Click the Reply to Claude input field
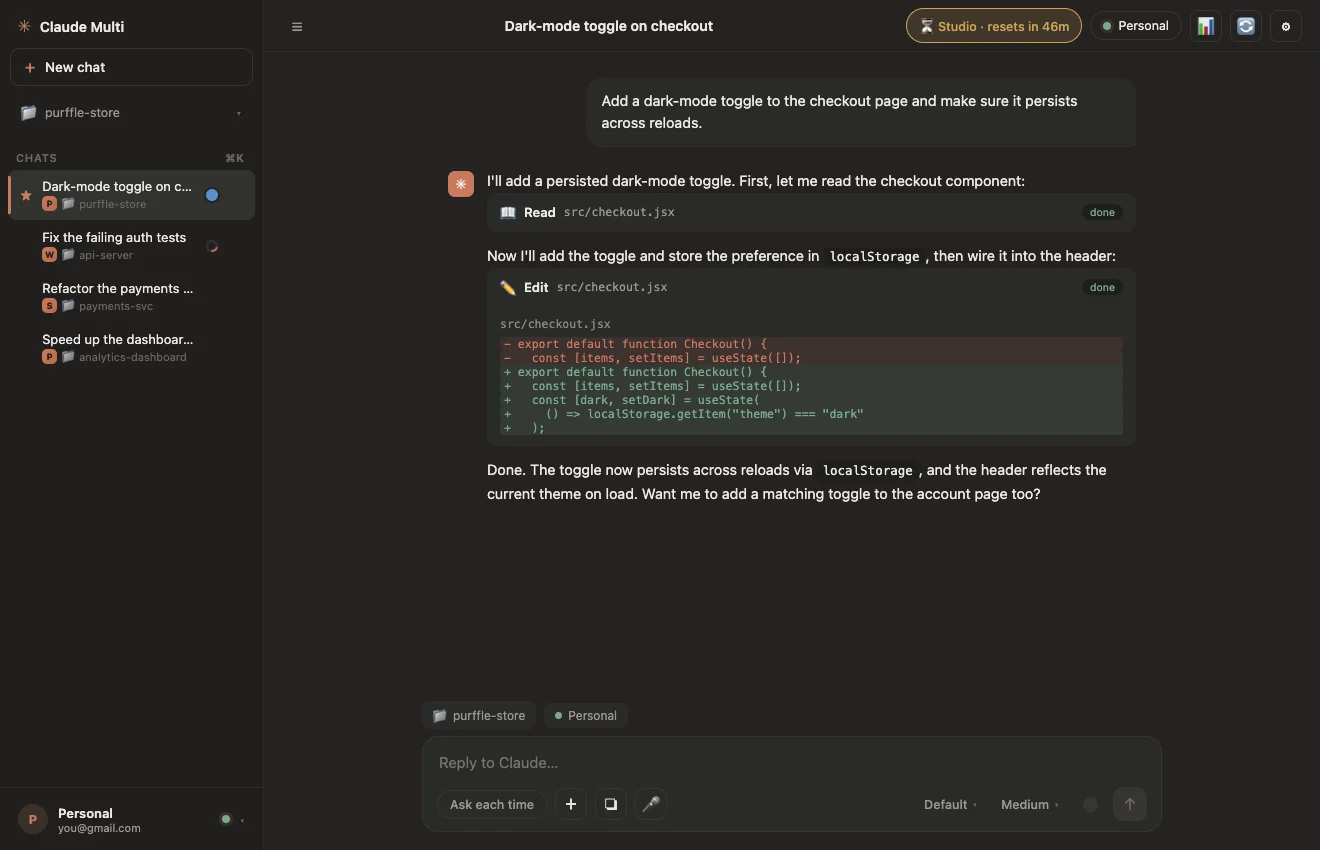 [x=791, y=763]
